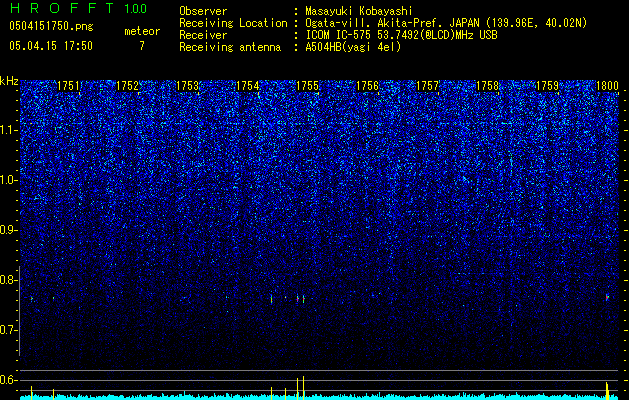Click the 1.1 kHz axis label
Screen dimensions: 629x400
click(x=9, y=130)
